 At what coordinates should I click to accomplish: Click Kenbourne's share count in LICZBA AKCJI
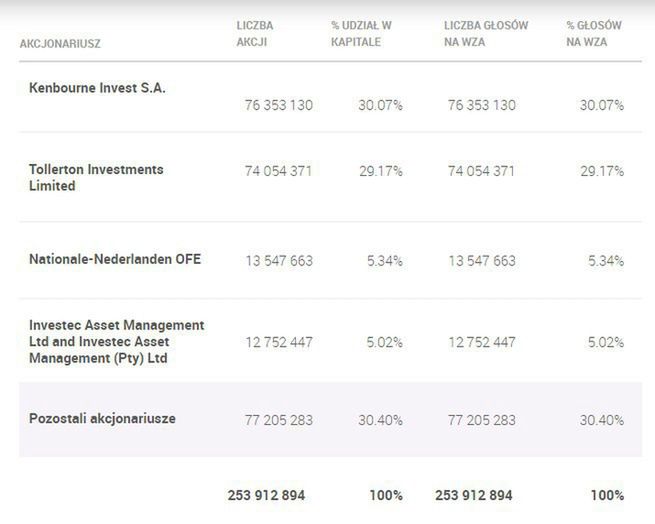pyautogui.click(x=278, y=105)
